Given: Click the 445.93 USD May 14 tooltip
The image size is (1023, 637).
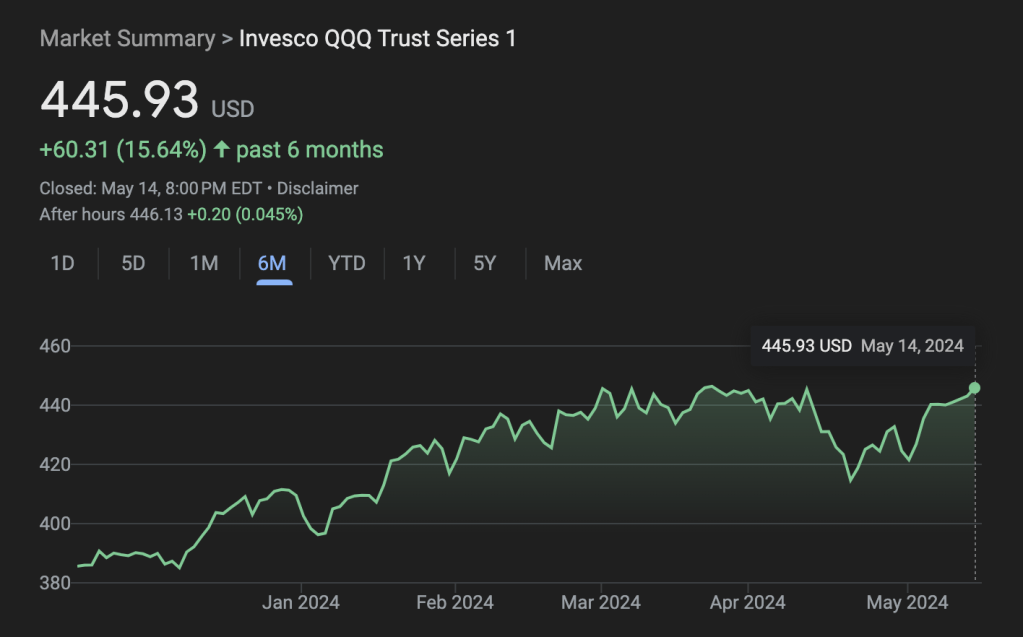Looking at the screenshot, I should [862, 346].
